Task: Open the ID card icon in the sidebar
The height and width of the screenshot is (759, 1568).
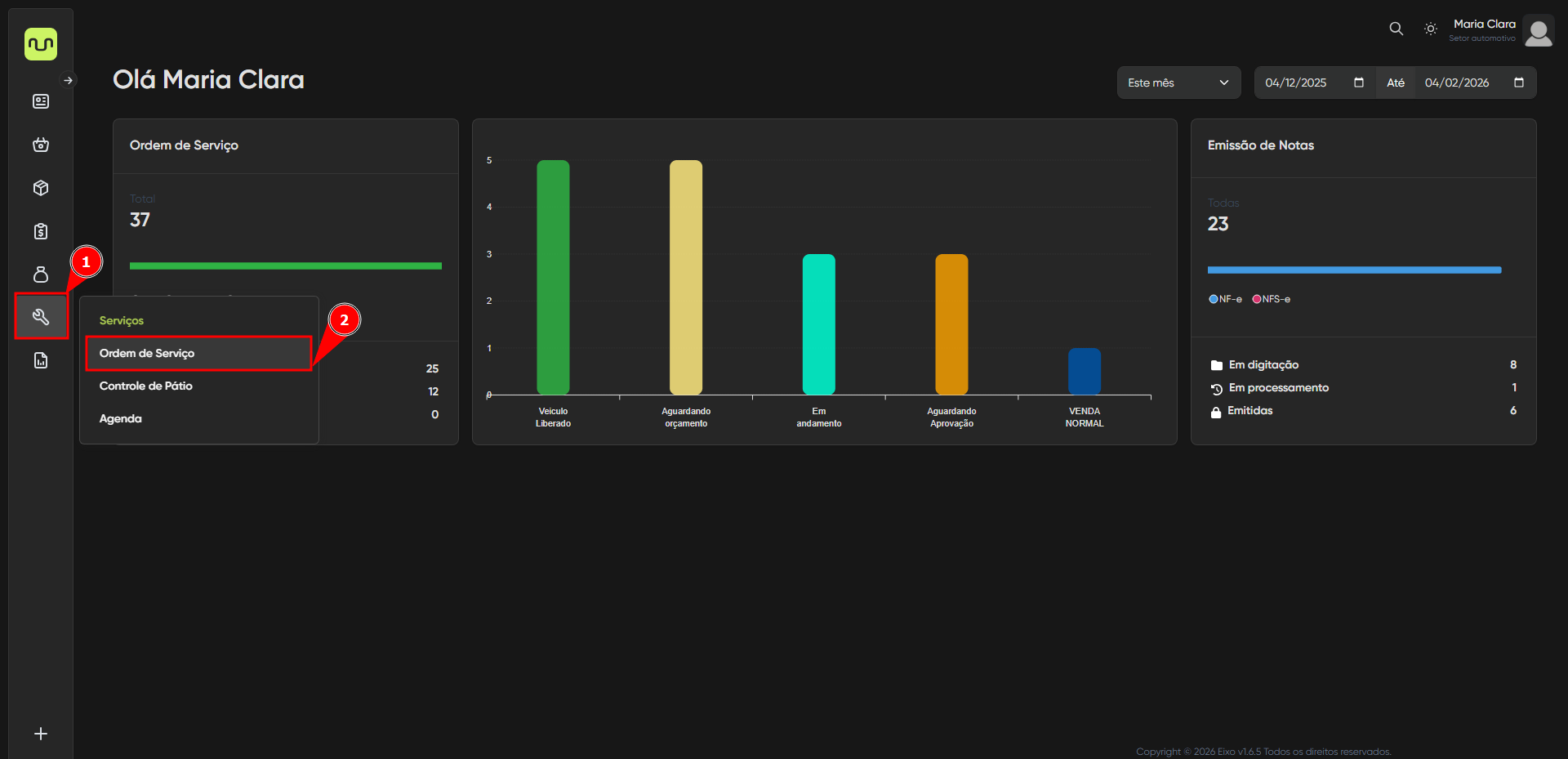Action: (x=41, y=101)
